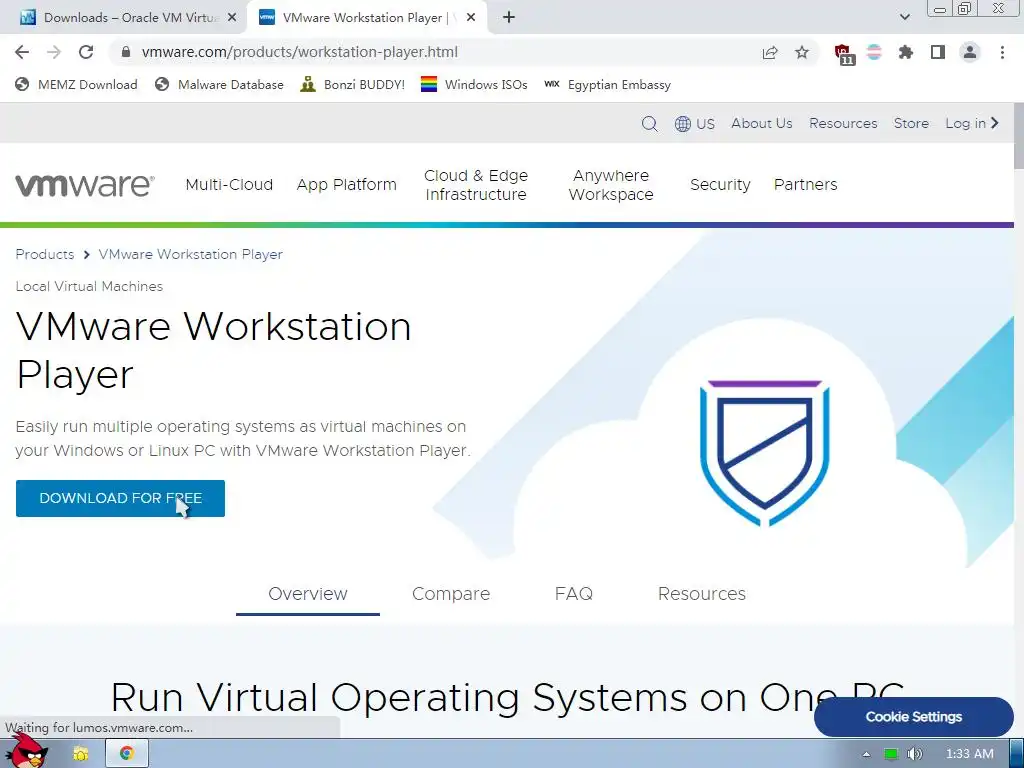Click the Products breadcrumb link
This screenshot has height=768, width=1024.
click(x=44, y=255)
